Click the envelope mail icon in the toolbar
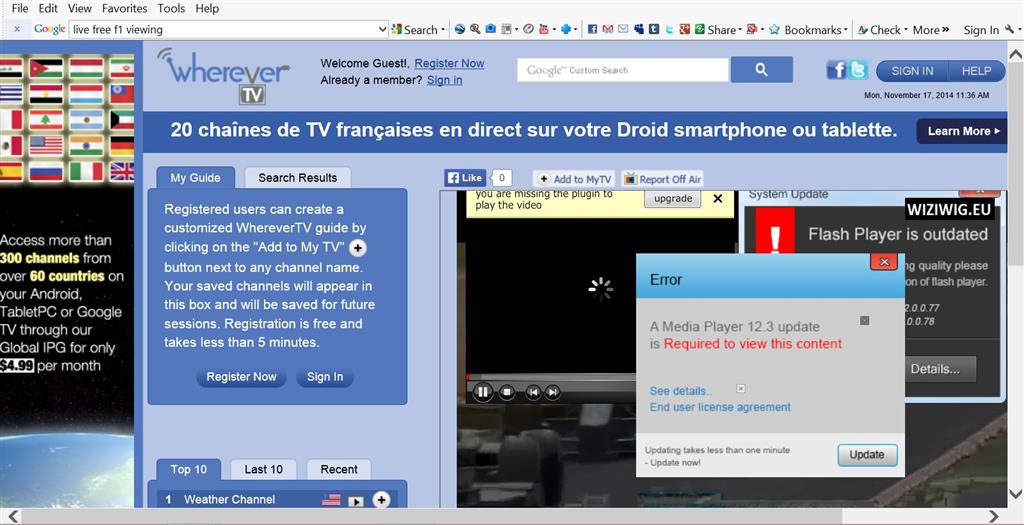1024x525 pixels. 623,29
